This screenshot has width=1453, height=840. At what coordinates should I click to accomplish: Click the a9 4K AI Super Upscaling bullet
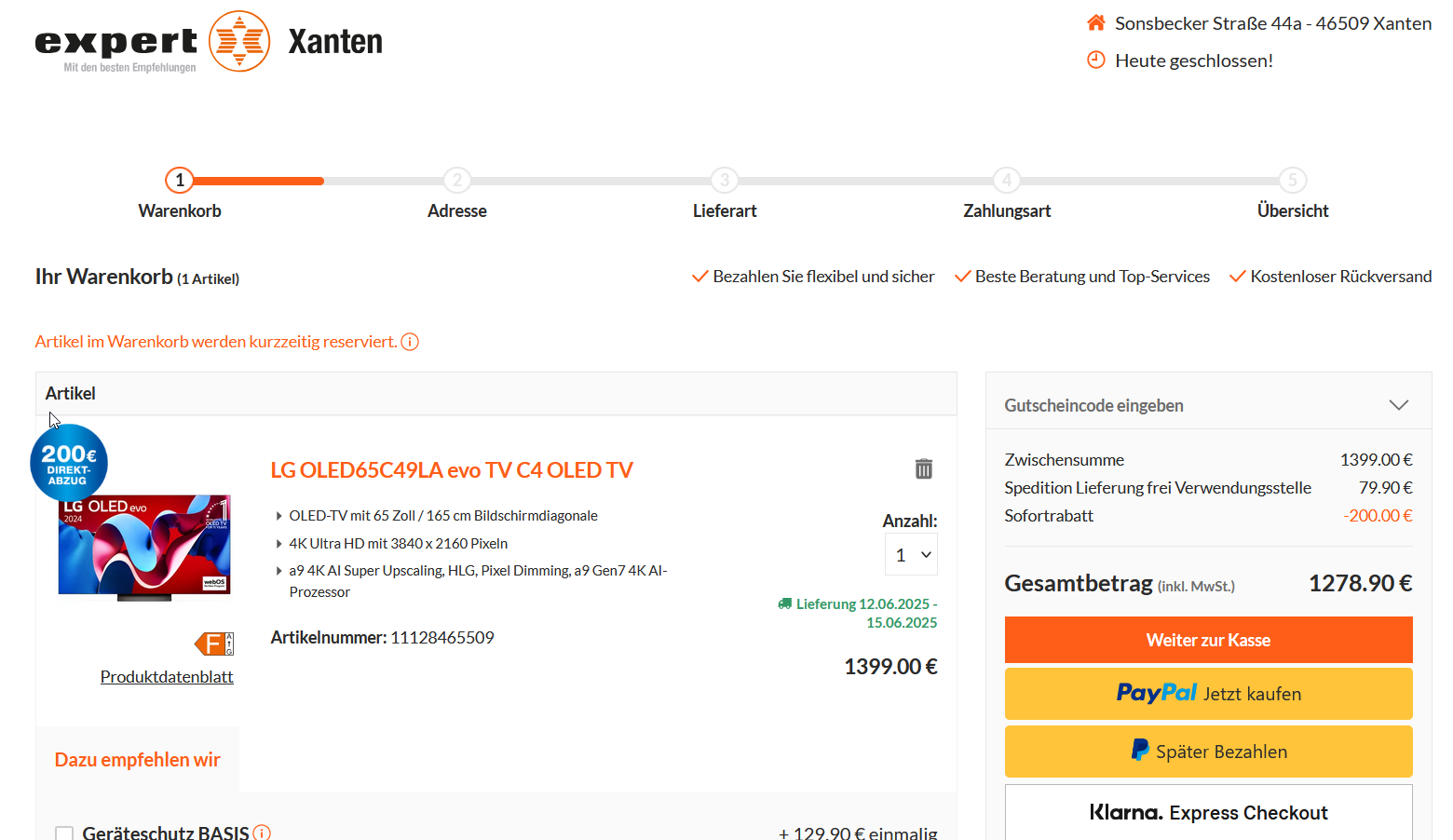pyautogui.click(x=478, y=581)
